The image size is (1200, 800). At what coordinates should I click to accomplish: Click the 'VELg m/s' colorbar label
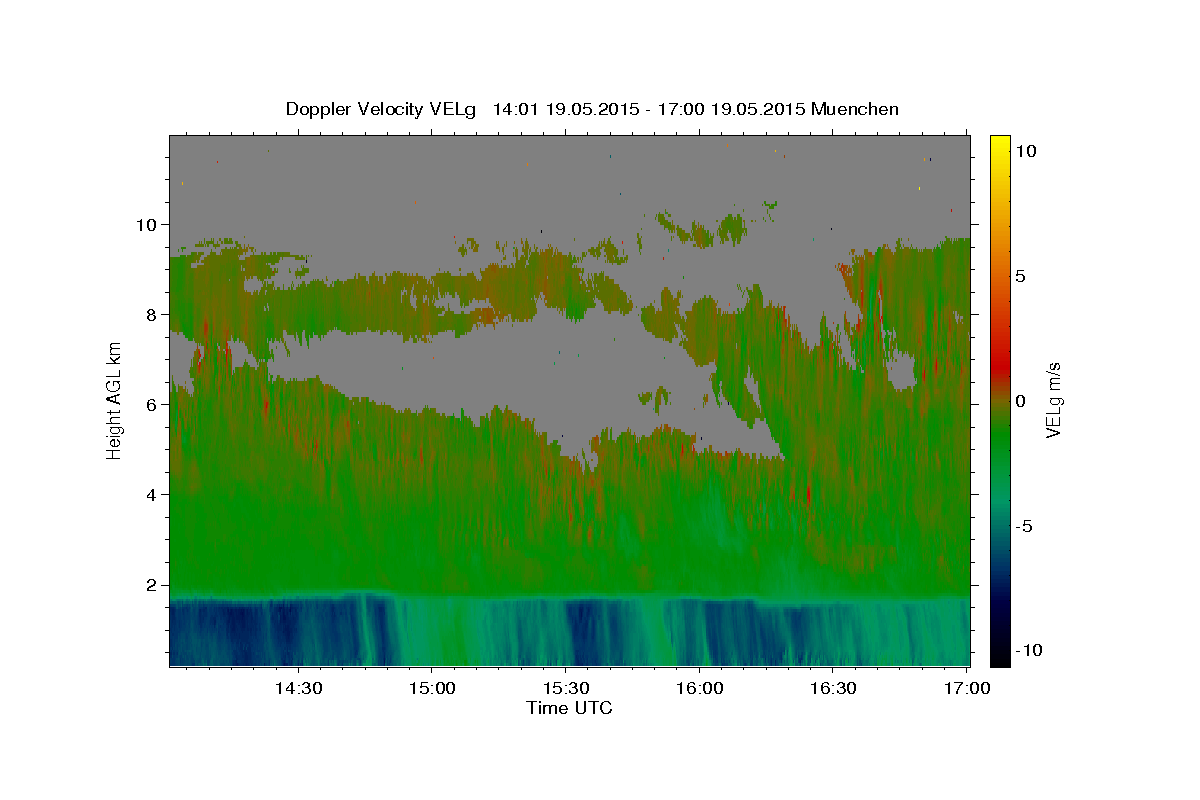[1054, 400]
